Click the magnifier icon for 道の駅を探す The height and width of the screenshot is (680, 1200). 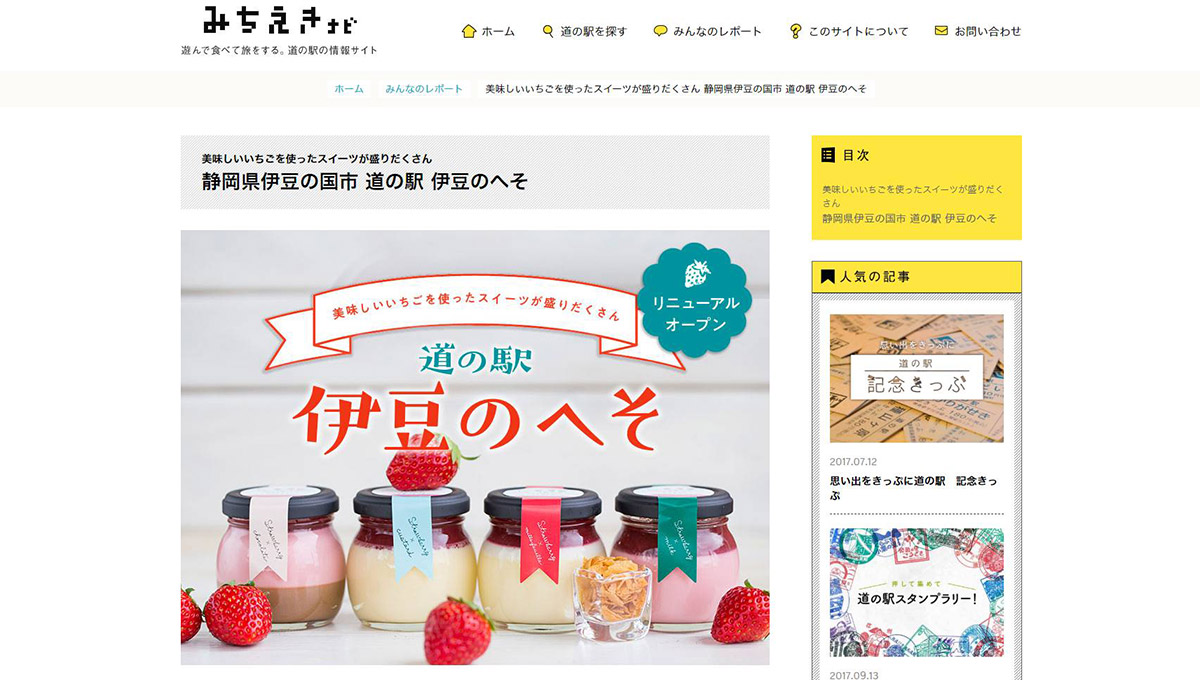tap(548, 31)
